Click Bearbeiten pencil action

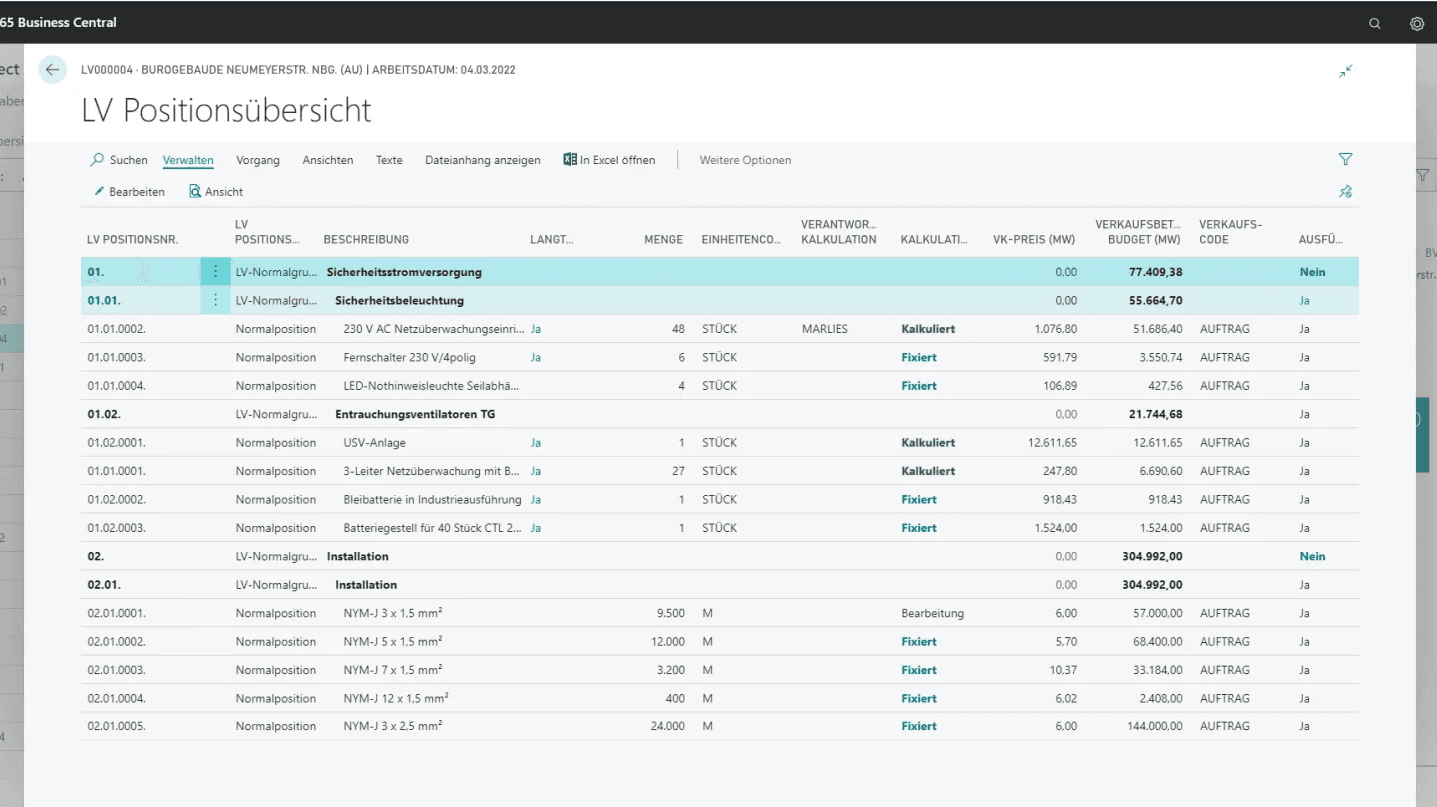129,192
